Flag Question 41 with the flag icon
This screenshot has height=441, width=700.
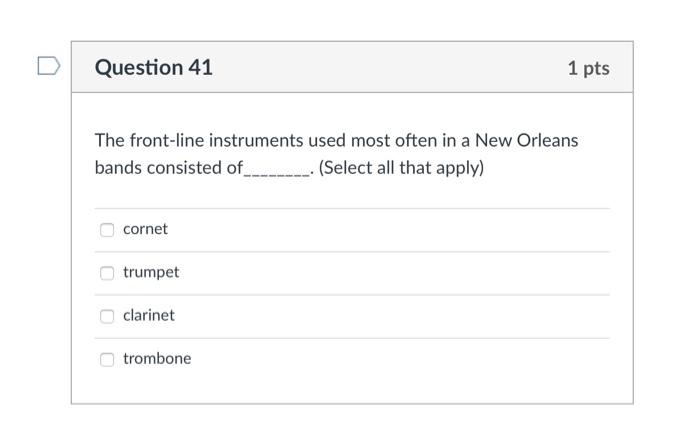point(48,67)
